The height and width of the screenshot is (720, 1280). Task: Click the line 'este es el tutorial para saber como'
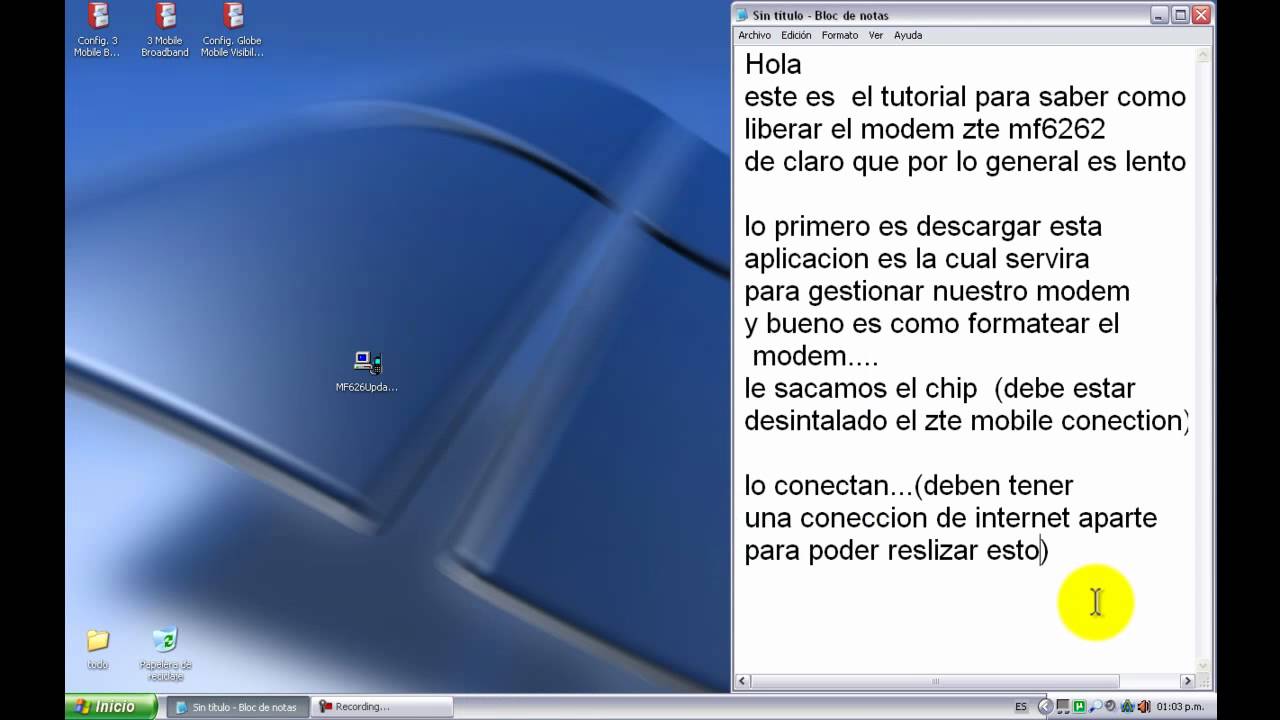pos(965,97)
